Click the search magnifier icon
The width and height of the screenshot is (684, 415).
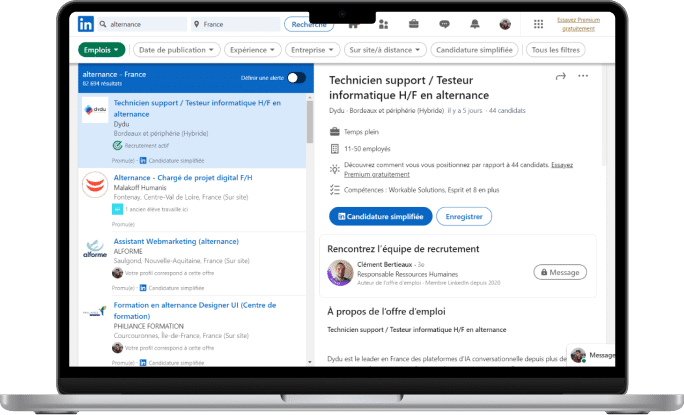[103, 24]
